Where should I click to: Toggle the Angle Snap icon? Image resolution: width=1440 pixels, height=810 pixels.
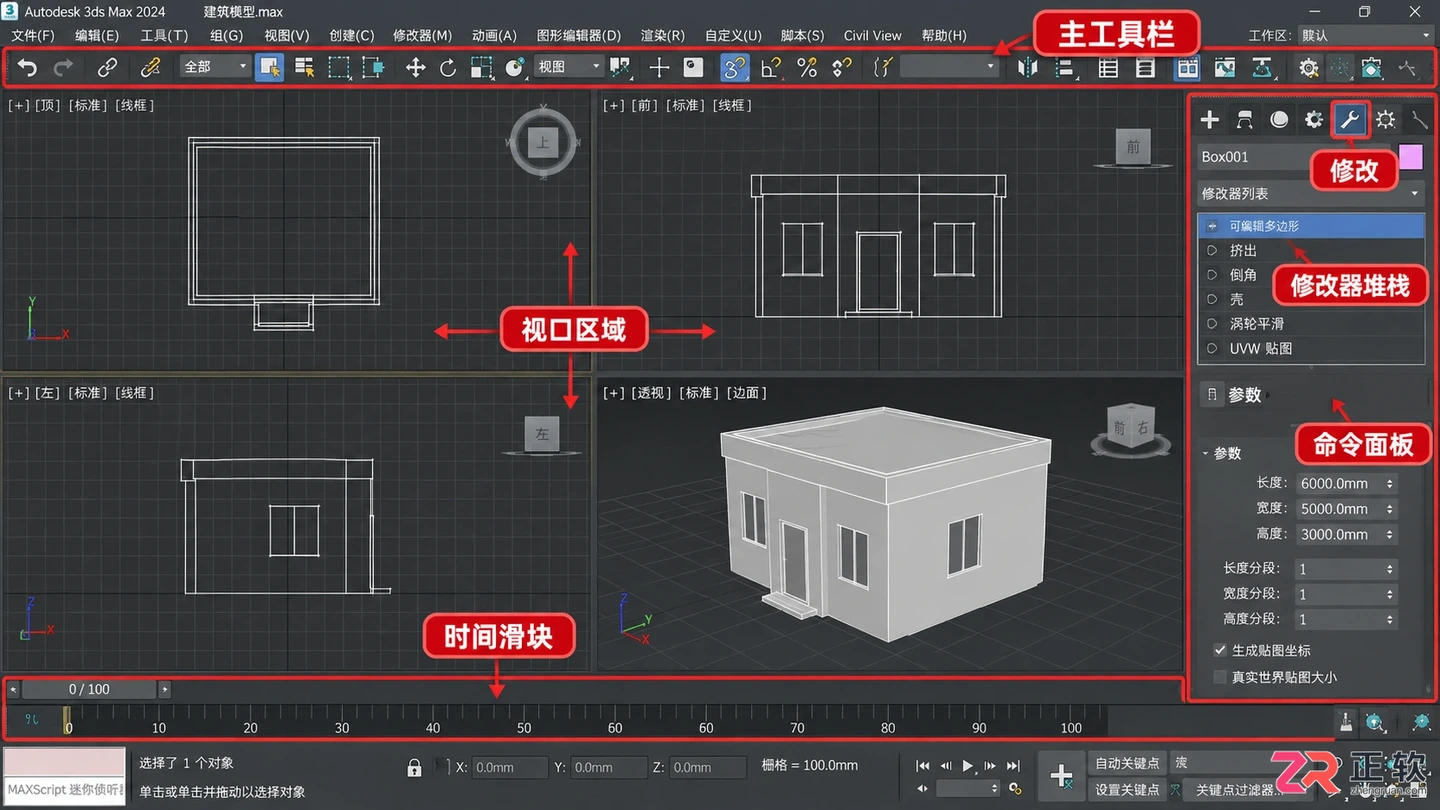click(771, 67)
